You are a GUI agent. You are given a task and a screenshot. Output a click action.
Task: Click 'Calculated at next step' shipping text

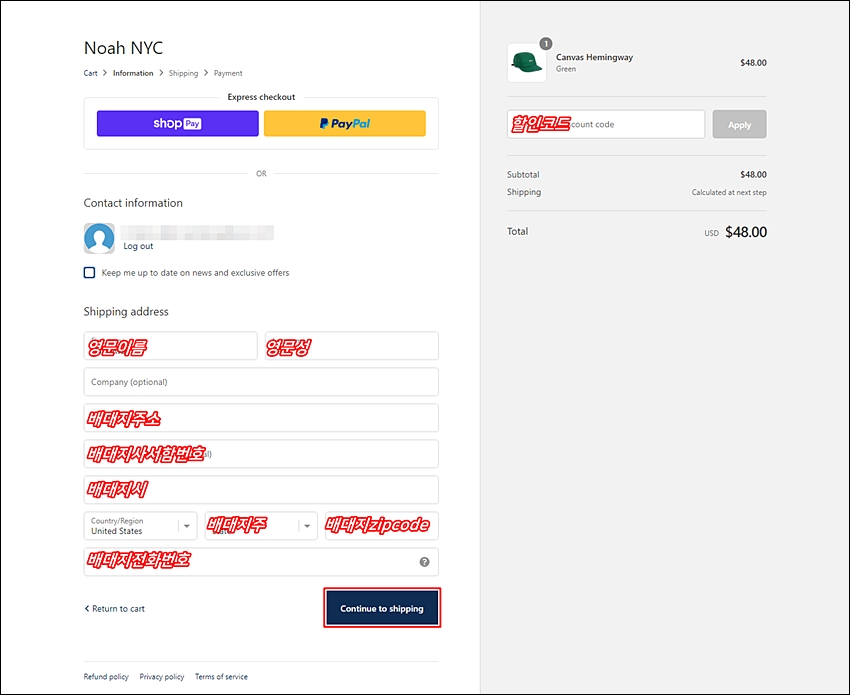coord(729,192)
